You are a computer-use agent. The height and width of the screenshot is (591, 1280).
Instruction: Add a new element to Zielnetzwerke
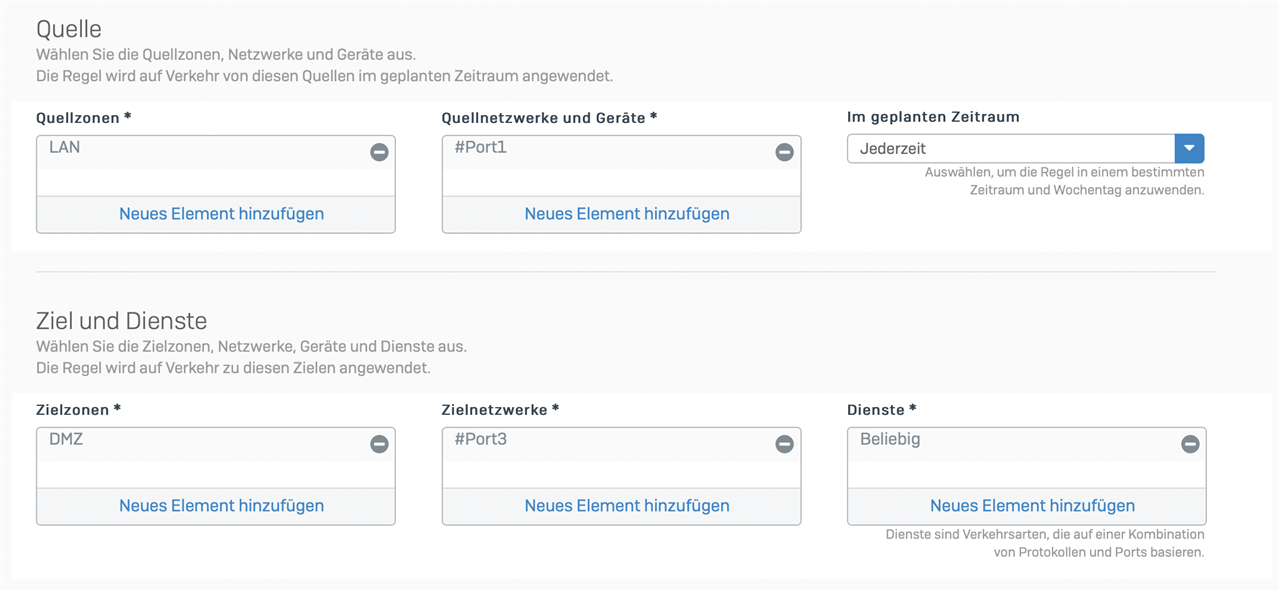coord(627,506)
